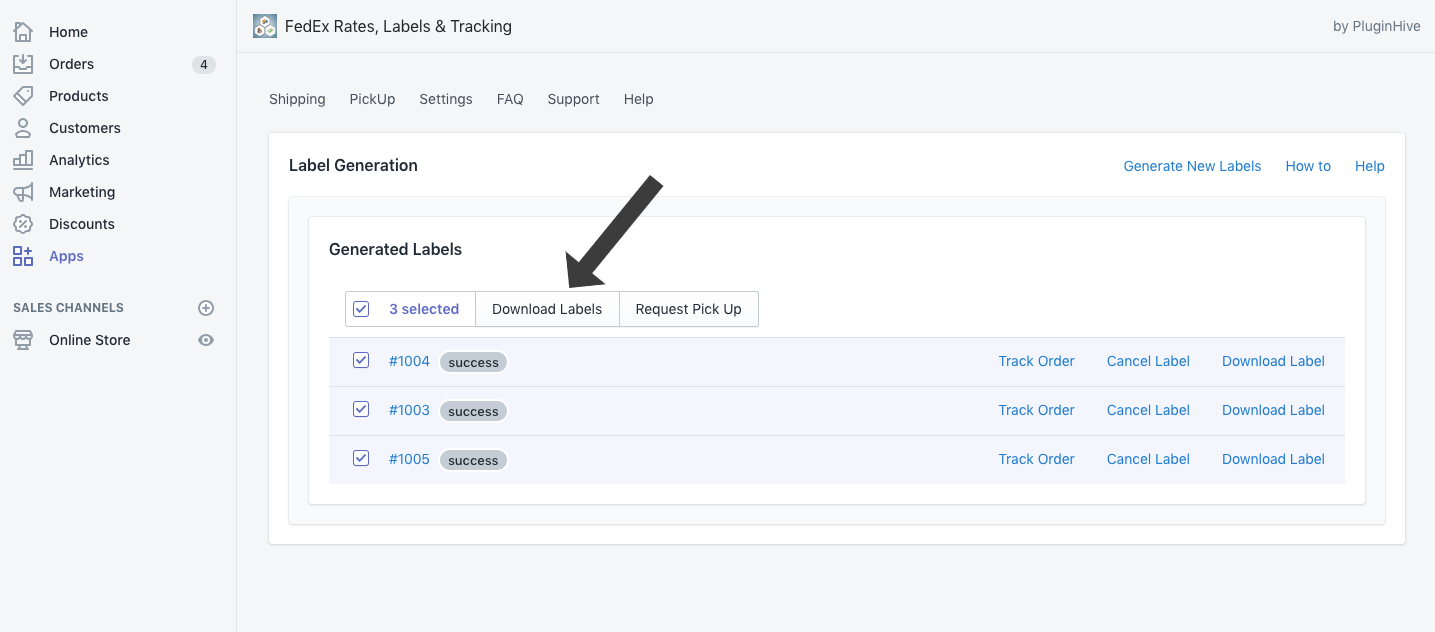The image size is (1435, 632).
Task: Open the FAQ tab
Action: click(510, 99)
